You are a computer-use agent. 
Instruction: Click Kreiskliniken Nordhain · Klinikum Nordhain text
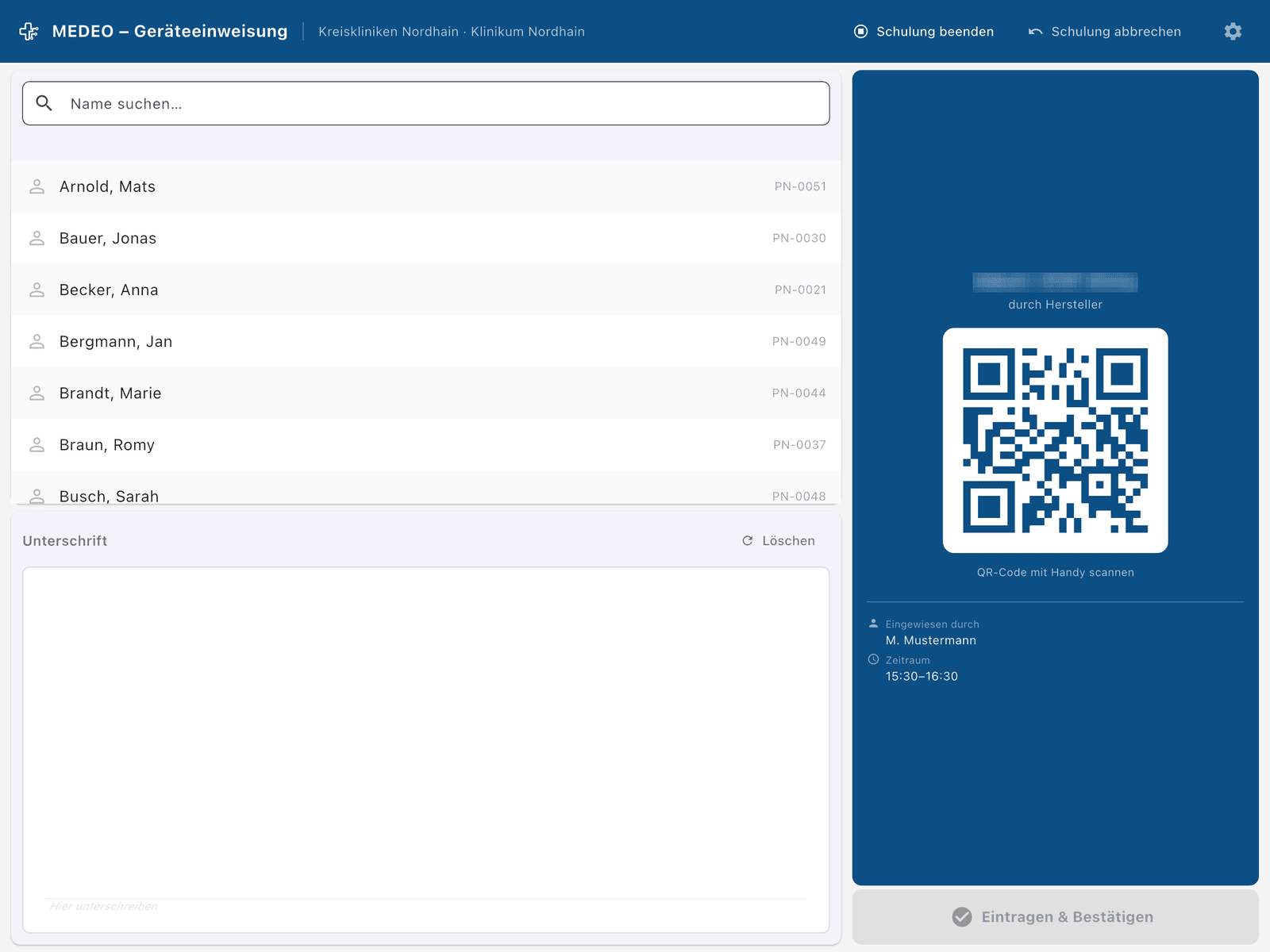point(452,32)
